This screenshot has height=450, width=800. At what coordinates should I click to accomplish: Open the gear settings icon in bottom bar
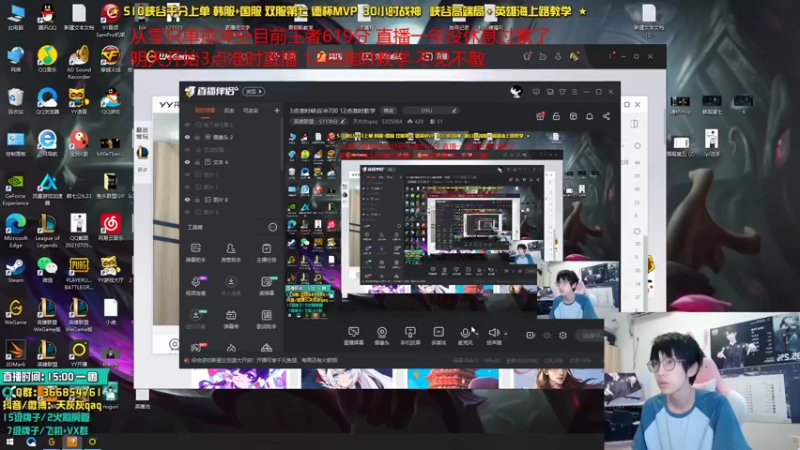coord(563,335)
